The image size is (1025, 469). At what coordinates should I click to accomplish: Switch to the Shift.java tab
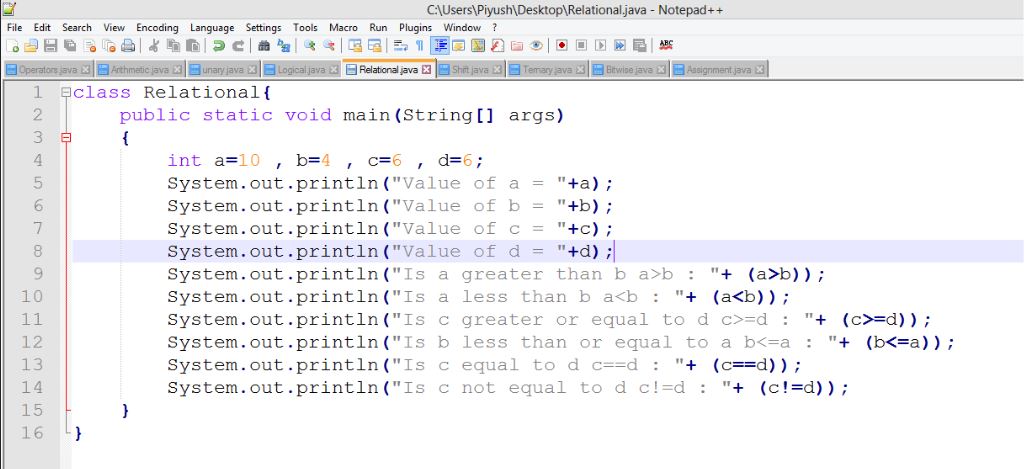tap(470, 69)
